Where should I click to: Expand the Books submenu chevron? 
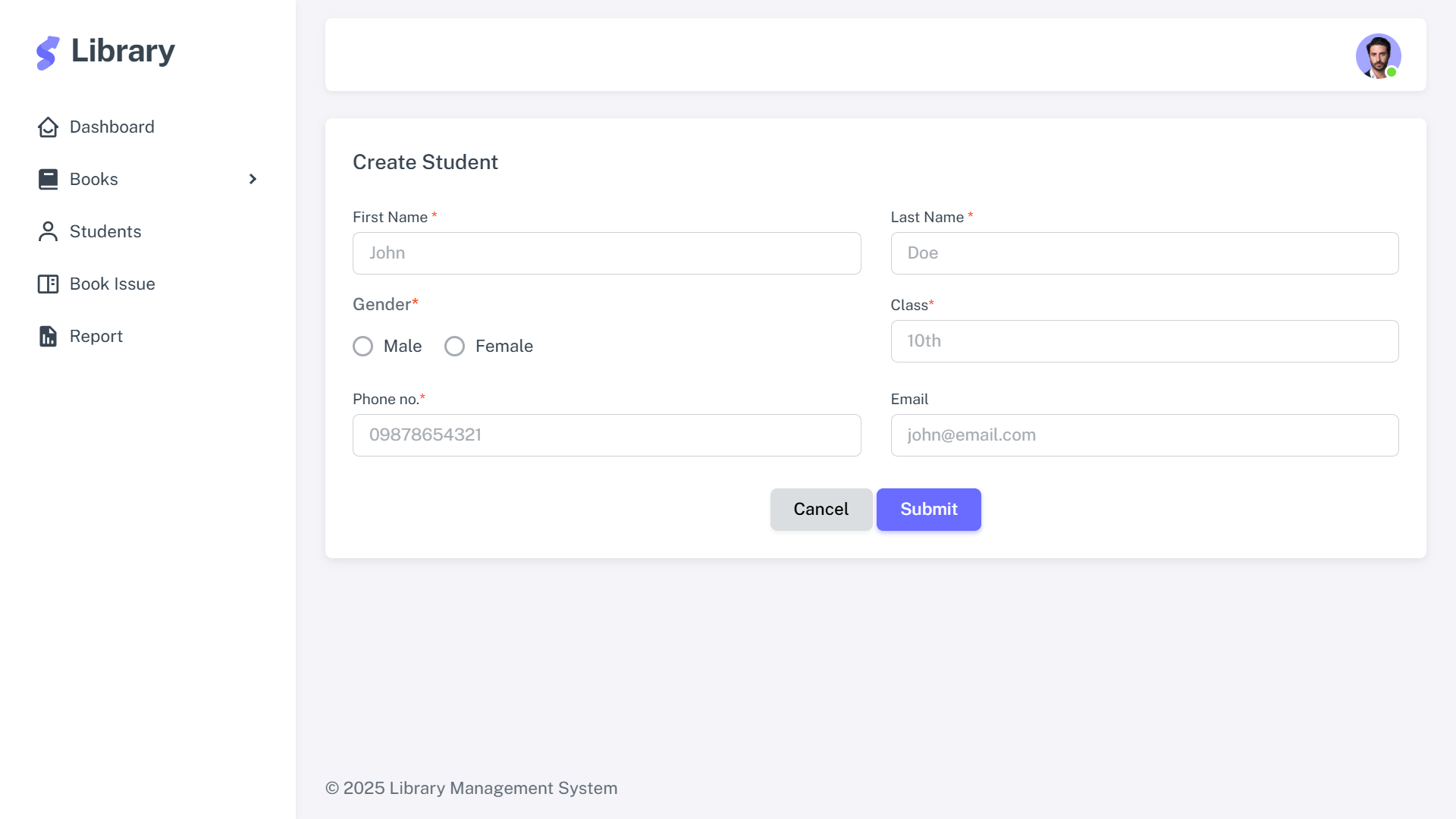point(253,180)
